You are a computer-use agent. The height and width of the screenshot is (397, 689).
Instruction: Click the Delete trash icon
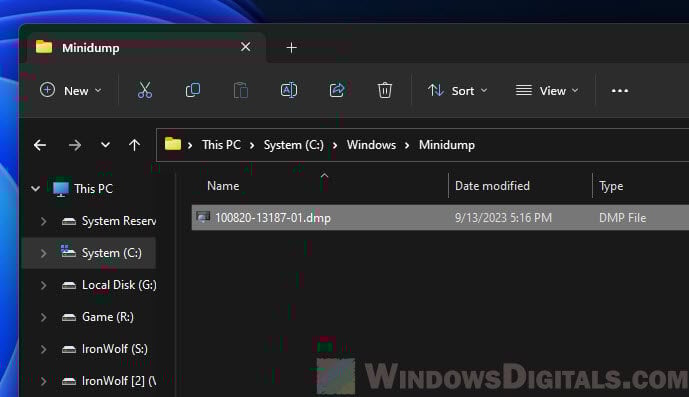[384, 91]
